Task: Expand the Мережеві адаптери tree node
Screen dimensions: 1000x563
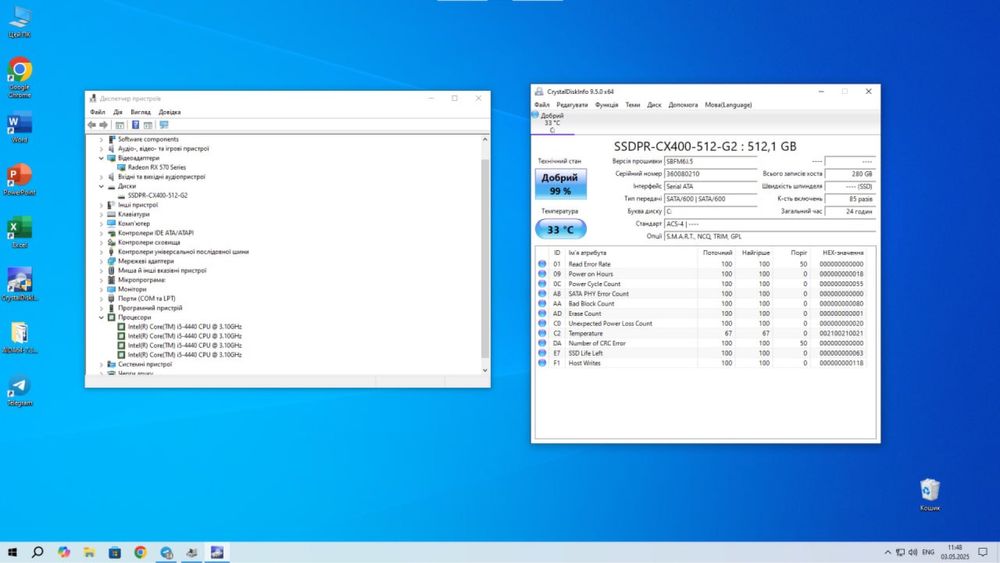Action: tap(101, 261)
